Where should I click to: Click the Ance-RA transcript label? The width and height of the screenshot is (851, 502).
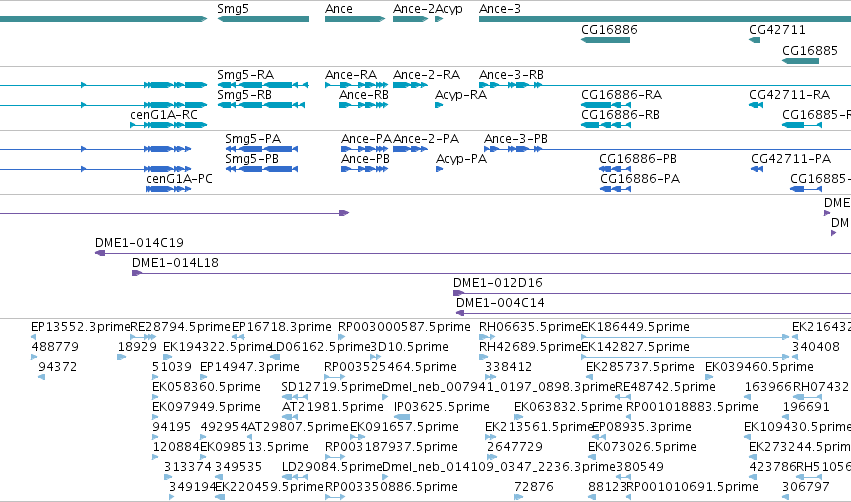click(x=351, y=75)
